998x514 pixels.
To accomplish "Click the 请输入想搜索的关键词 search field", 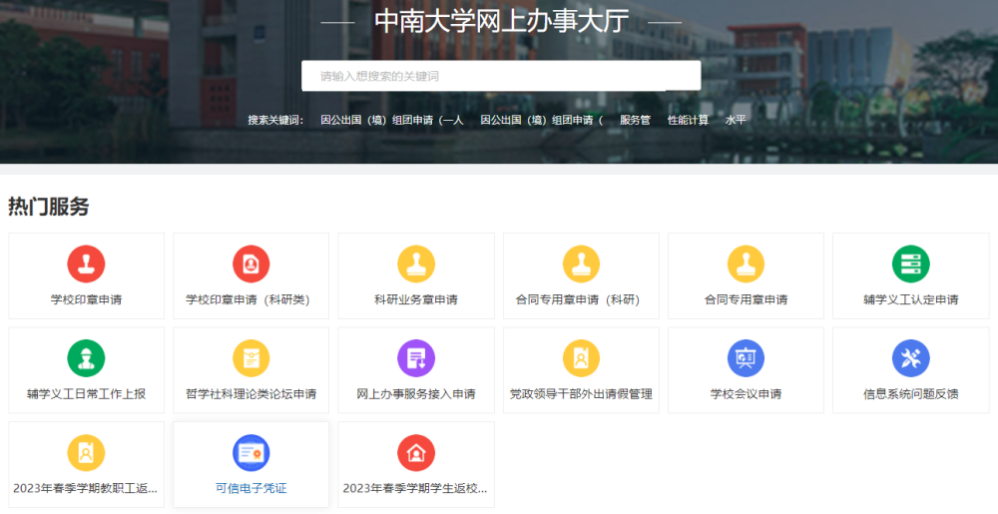I will click(501, 76).
